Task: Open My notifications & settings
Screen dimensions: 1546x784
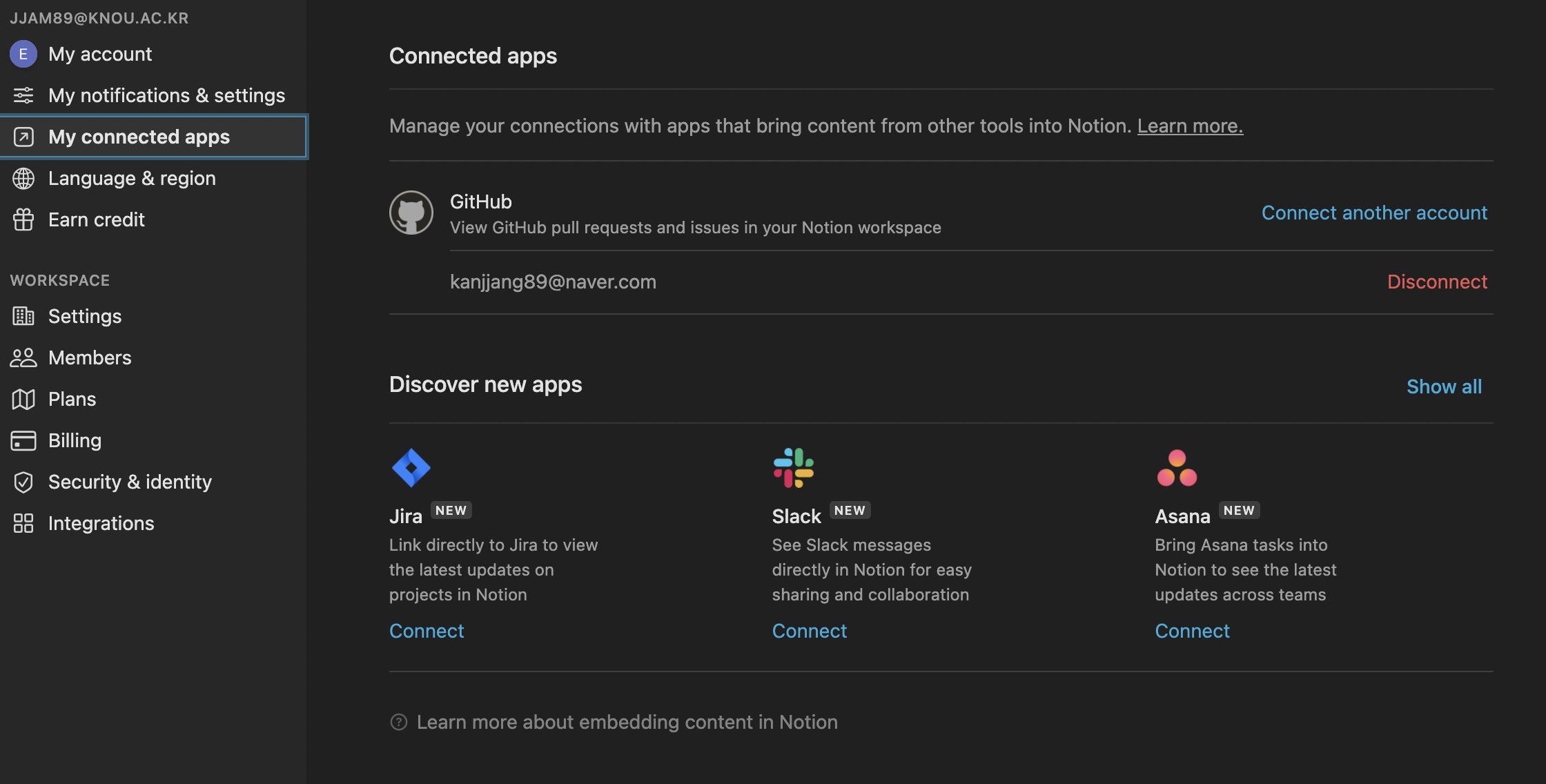Action: tap(166, 95)
